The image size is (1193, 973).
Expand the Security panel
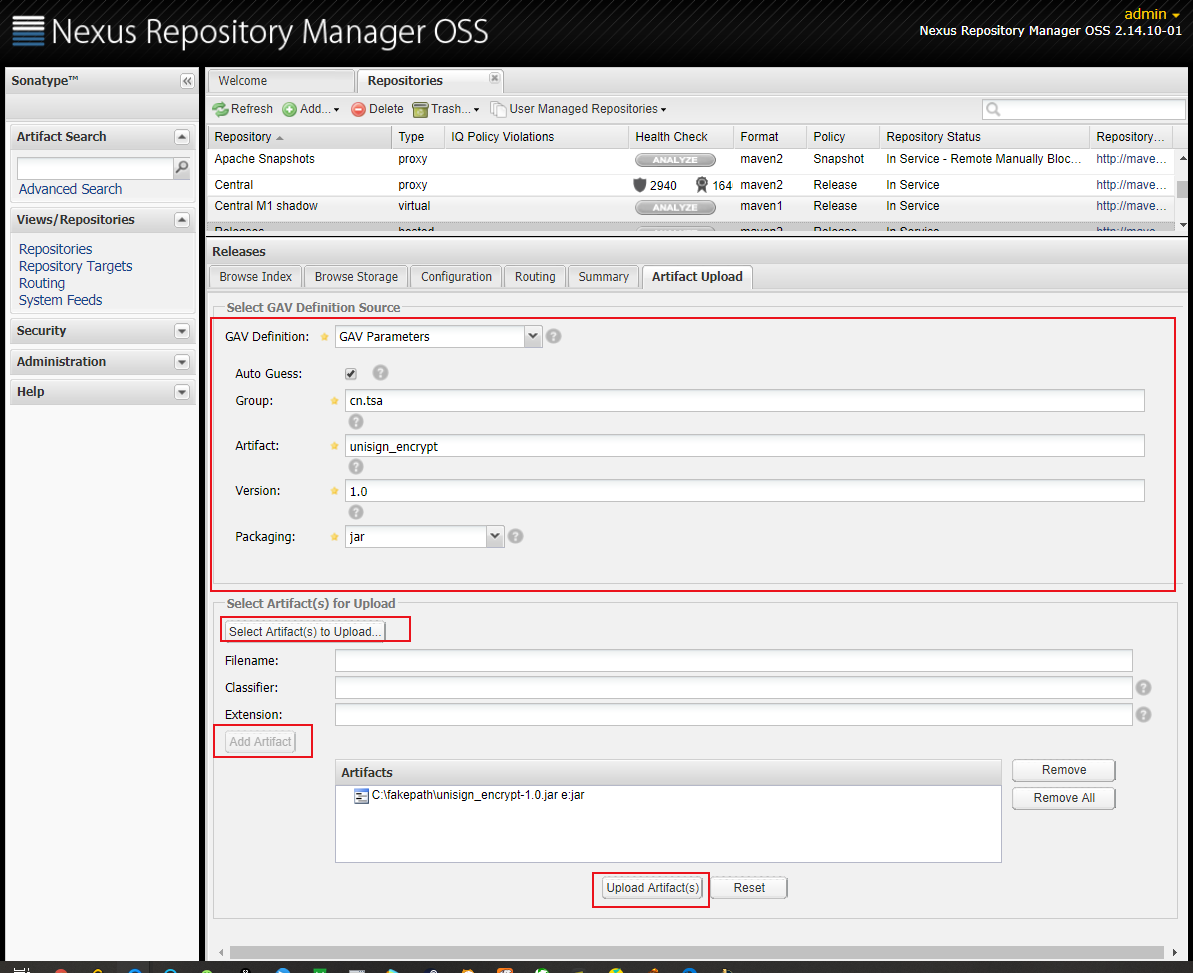click(x=182, y=331)
